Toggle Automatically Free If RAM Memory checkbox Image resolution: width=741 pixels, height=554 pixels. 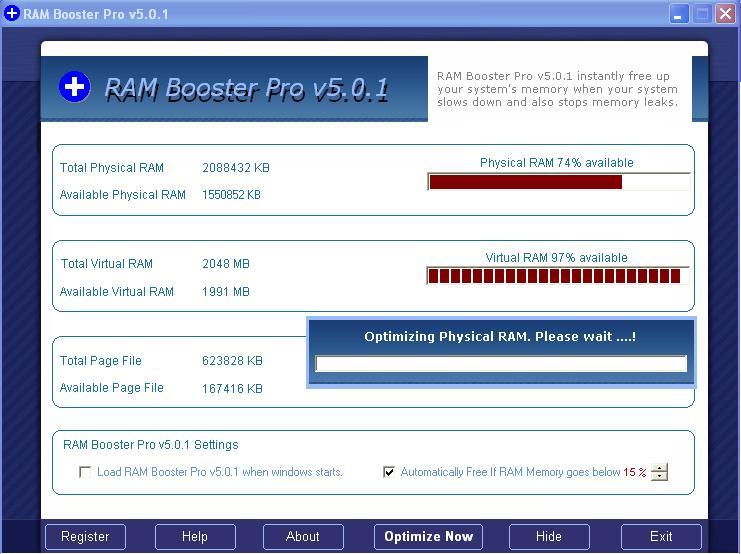(388, 472)
